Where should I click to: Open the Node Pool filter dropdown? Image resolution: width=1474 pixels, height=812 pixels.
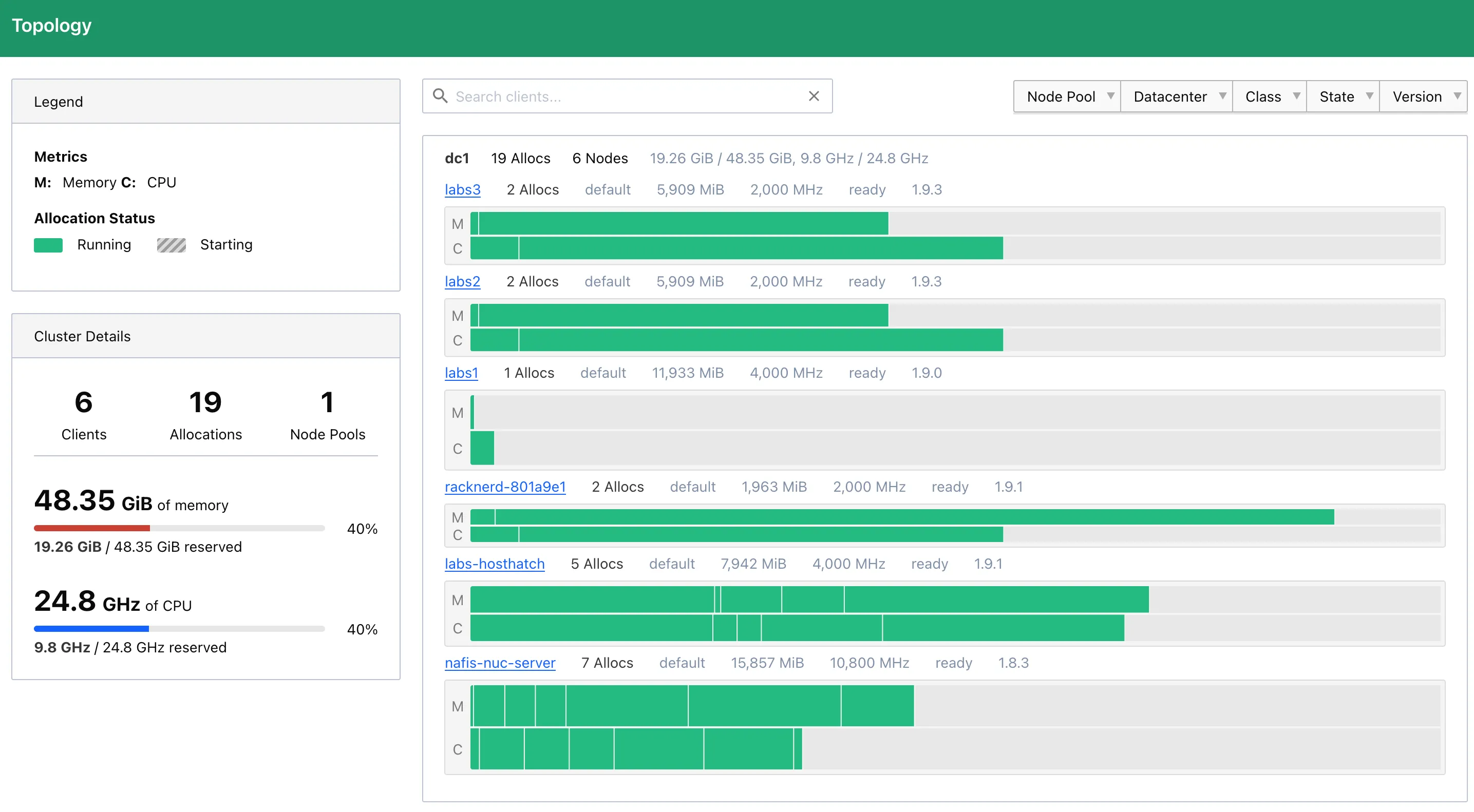point(1067,96)
